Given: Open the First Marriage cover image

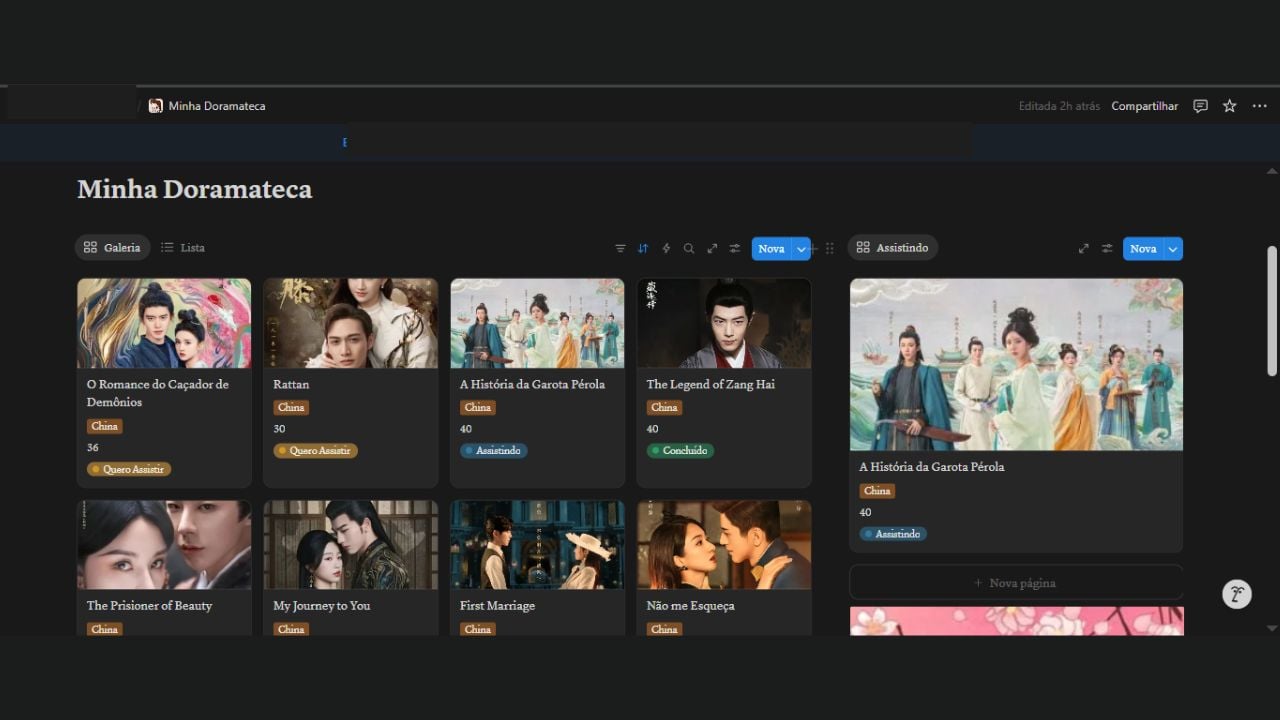Looking at the screenshot, I should pyautogui.click(x=537, y=545).
